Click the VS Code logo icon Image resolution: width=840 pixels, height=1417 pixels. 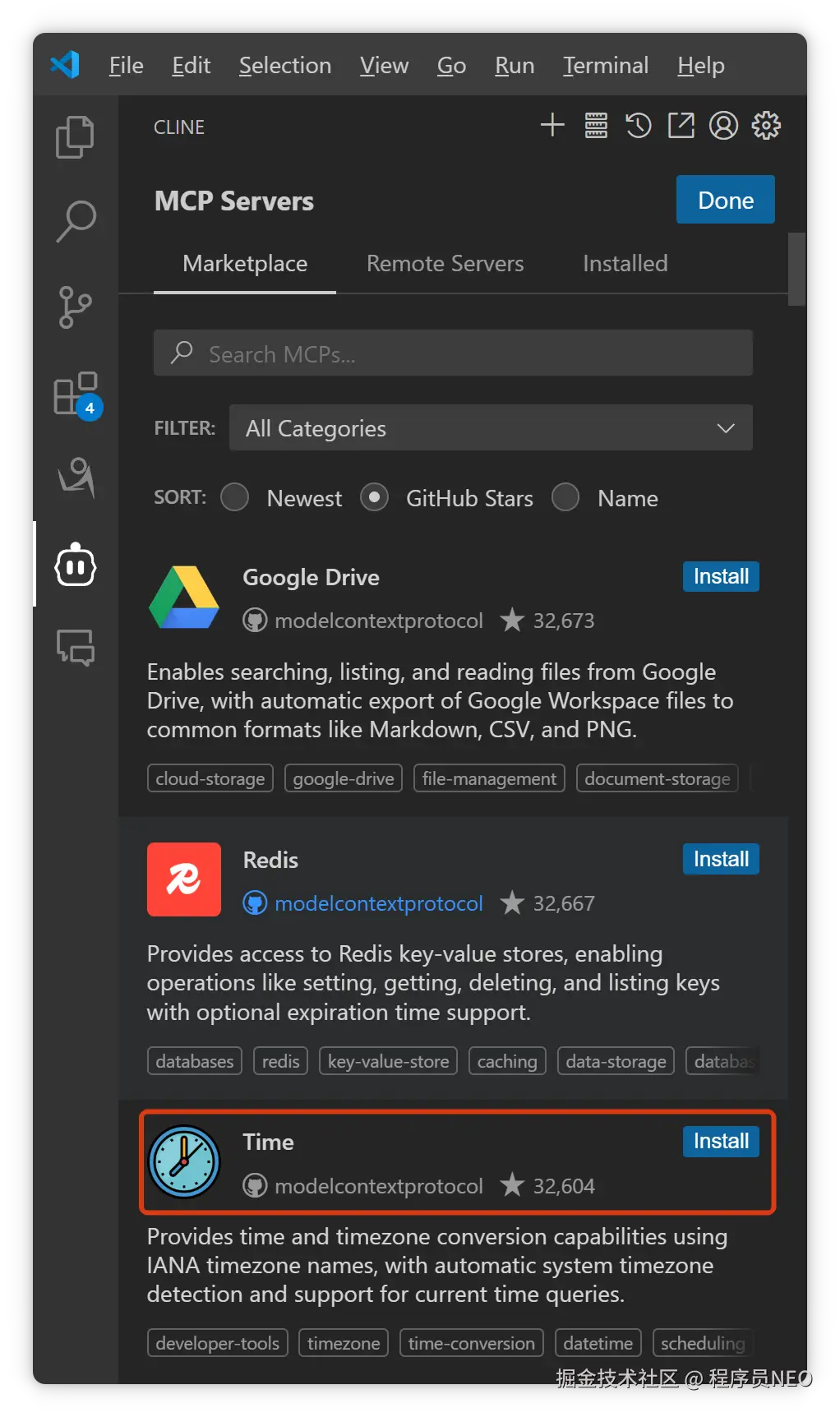(65, 65)
